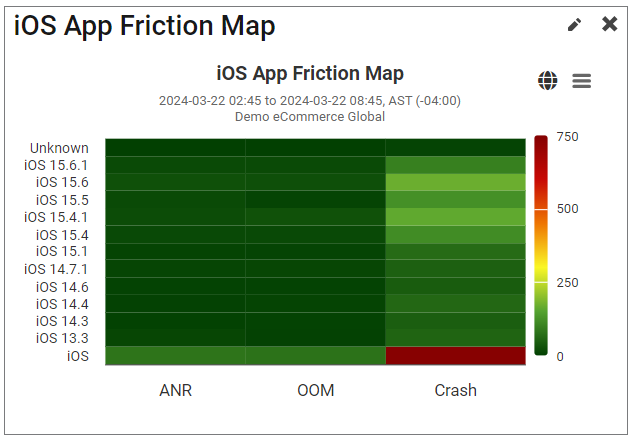Click the ANR column label

click(175, 390)
